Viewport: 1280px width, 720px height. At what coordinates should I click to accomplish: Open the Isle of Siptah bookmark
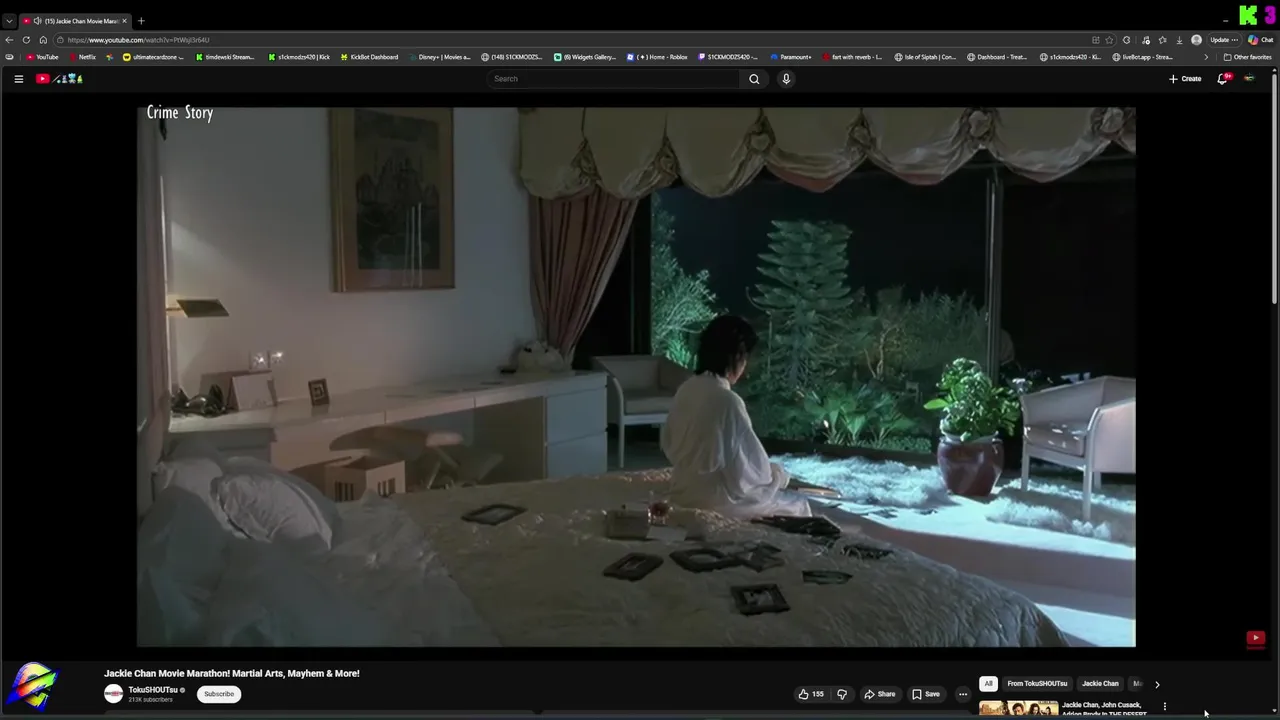926,57
